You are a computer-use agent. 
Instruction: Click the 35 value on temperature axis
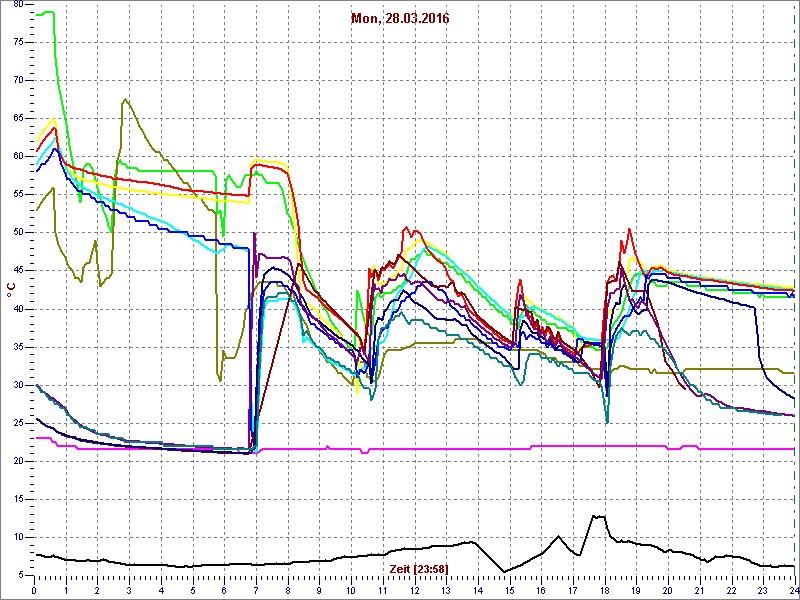point(18,347)
